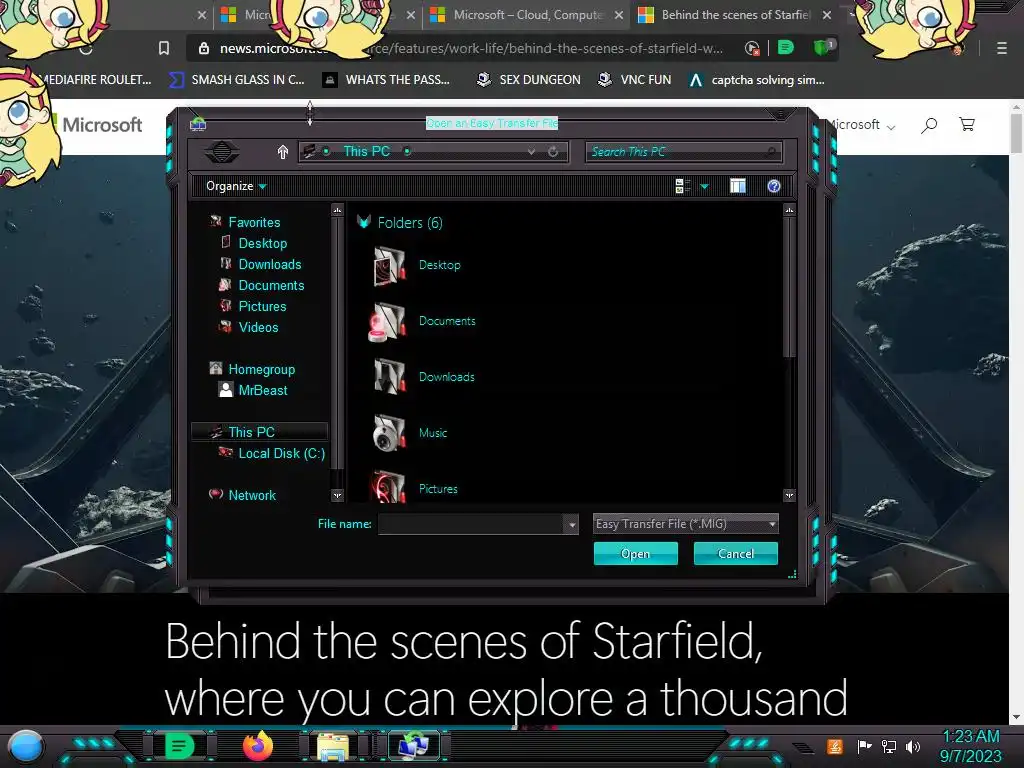This screenshot has height=768, width=1024.
Task: Select Documents under Favorites
Action: tap(271, 285)
